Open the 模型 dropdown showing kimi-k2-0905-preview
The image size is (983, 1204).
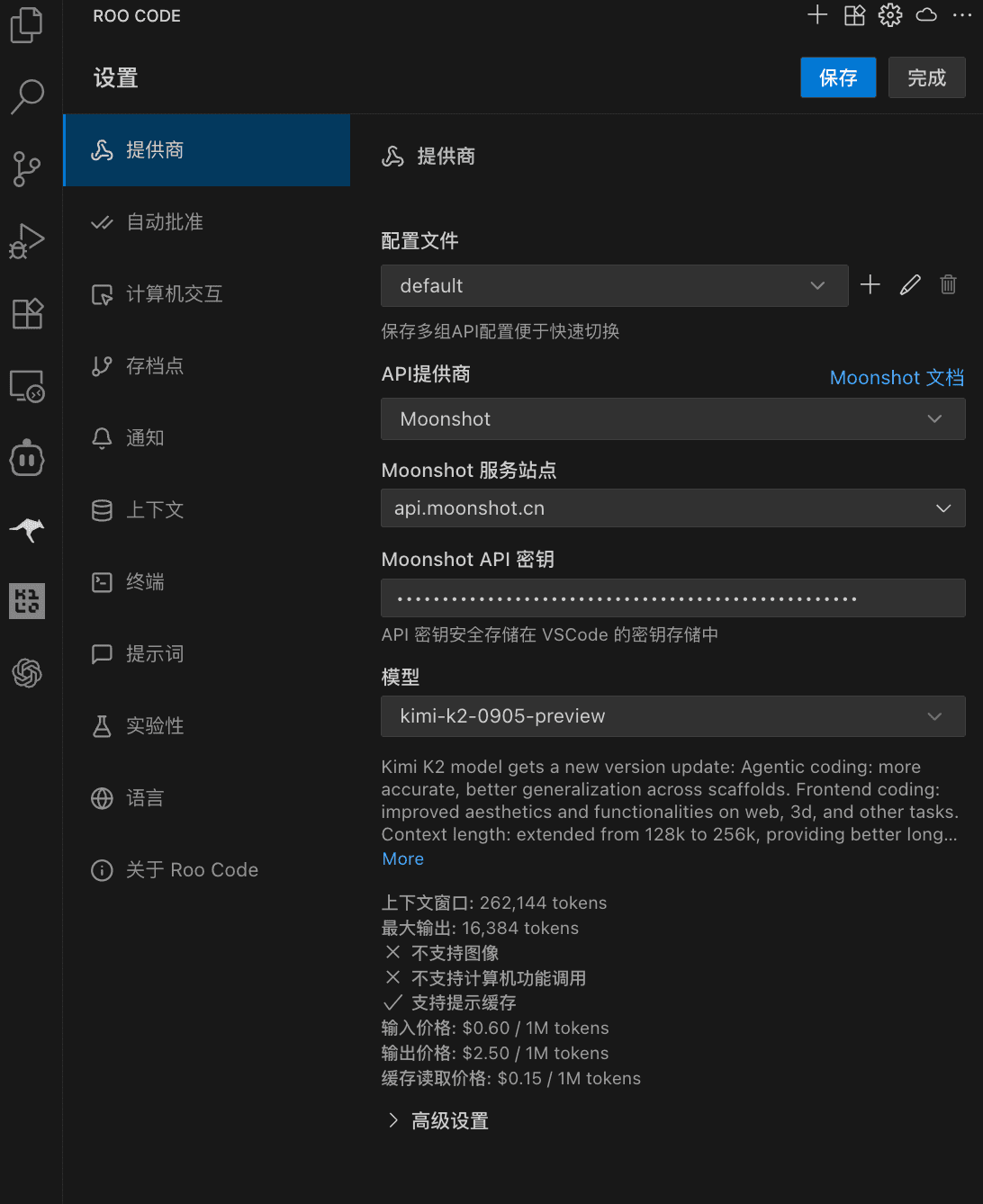[672, 716]
